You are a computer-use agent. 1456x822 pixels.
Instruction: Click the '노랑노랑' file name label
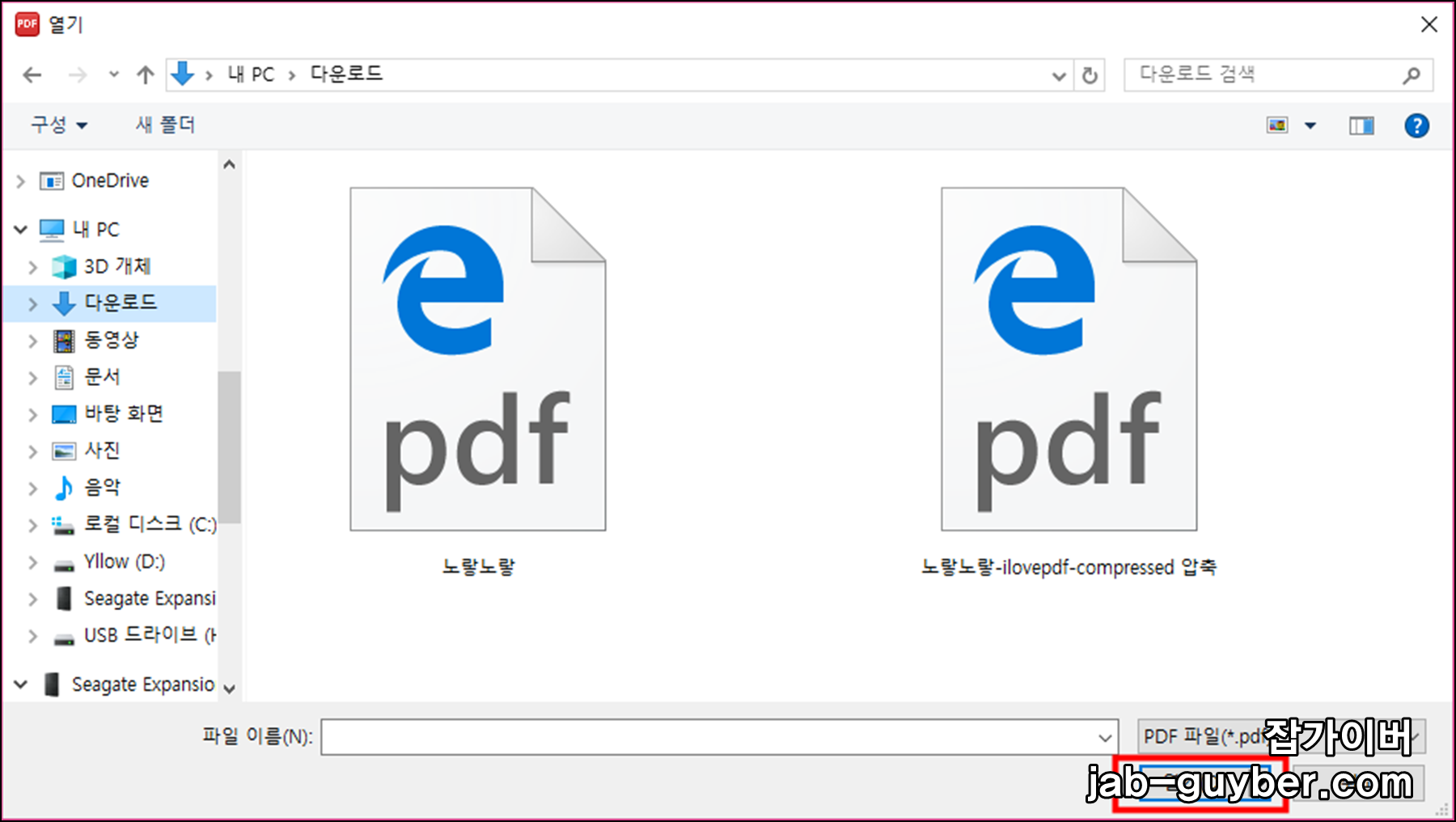(x=478, y=566)
